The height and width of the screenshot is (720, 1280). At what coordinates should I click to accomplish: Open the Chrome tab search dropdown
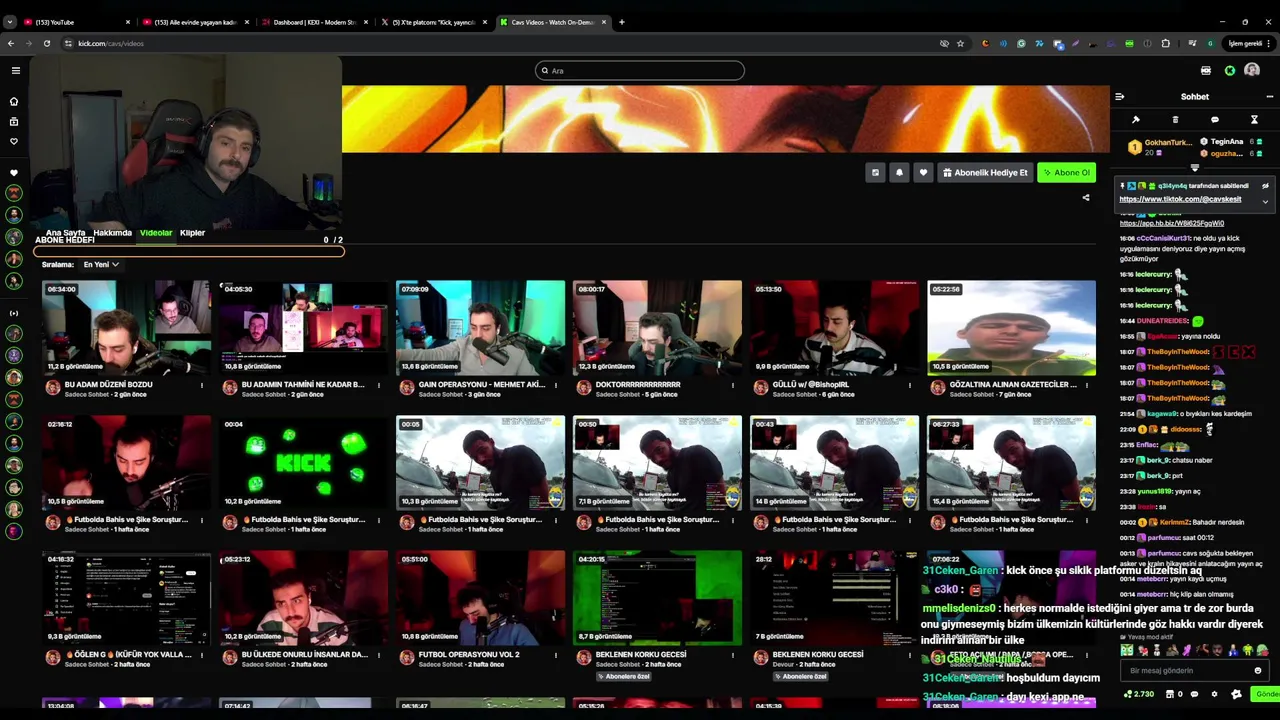click(10, 21)
